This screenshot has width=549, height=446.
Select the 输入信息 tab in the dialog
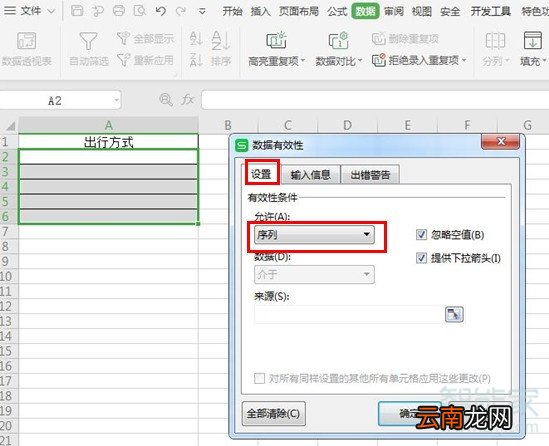coord(311,174)
